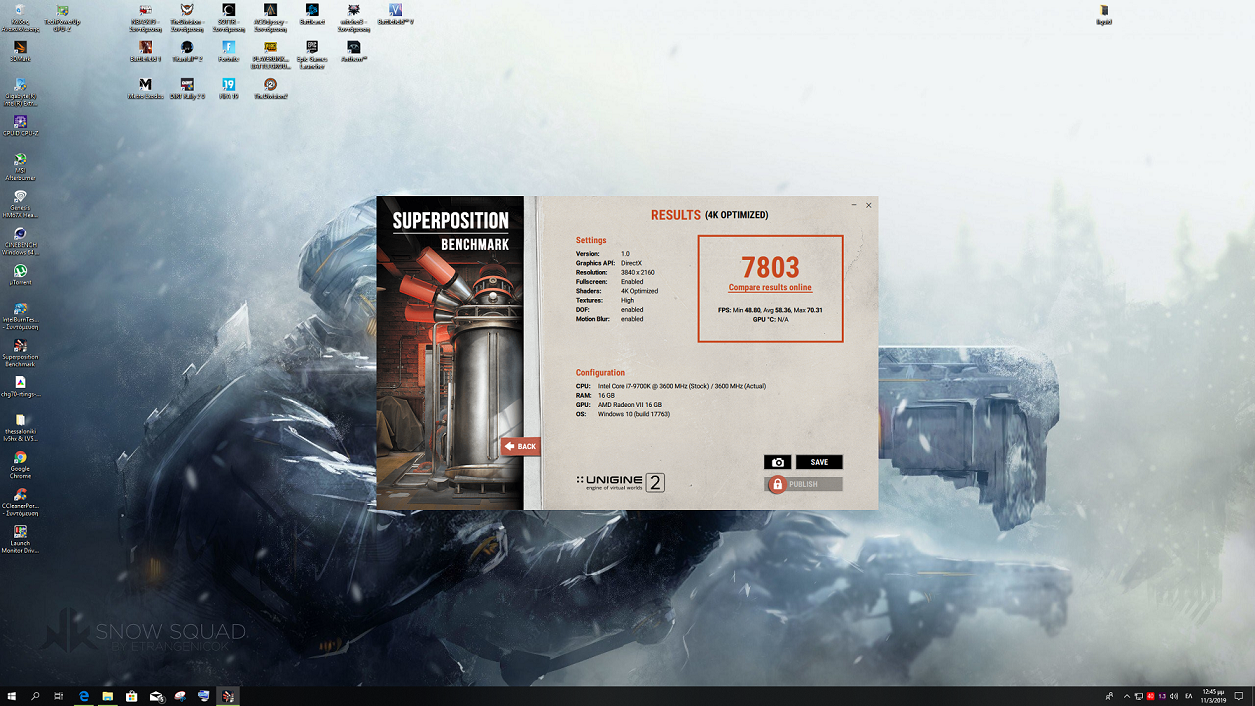Open the Anthem desktop shortcut
The height and width of the screenshot is (706, 1255).
(354, 51)
